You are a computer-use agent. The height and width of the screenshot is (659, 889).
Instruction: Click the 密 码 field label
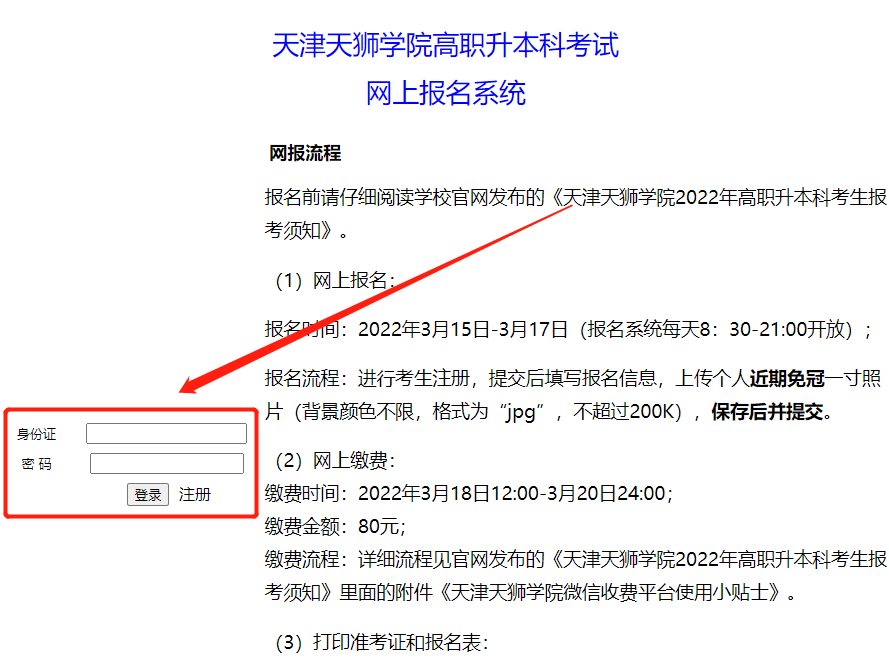tap(37, 464)
